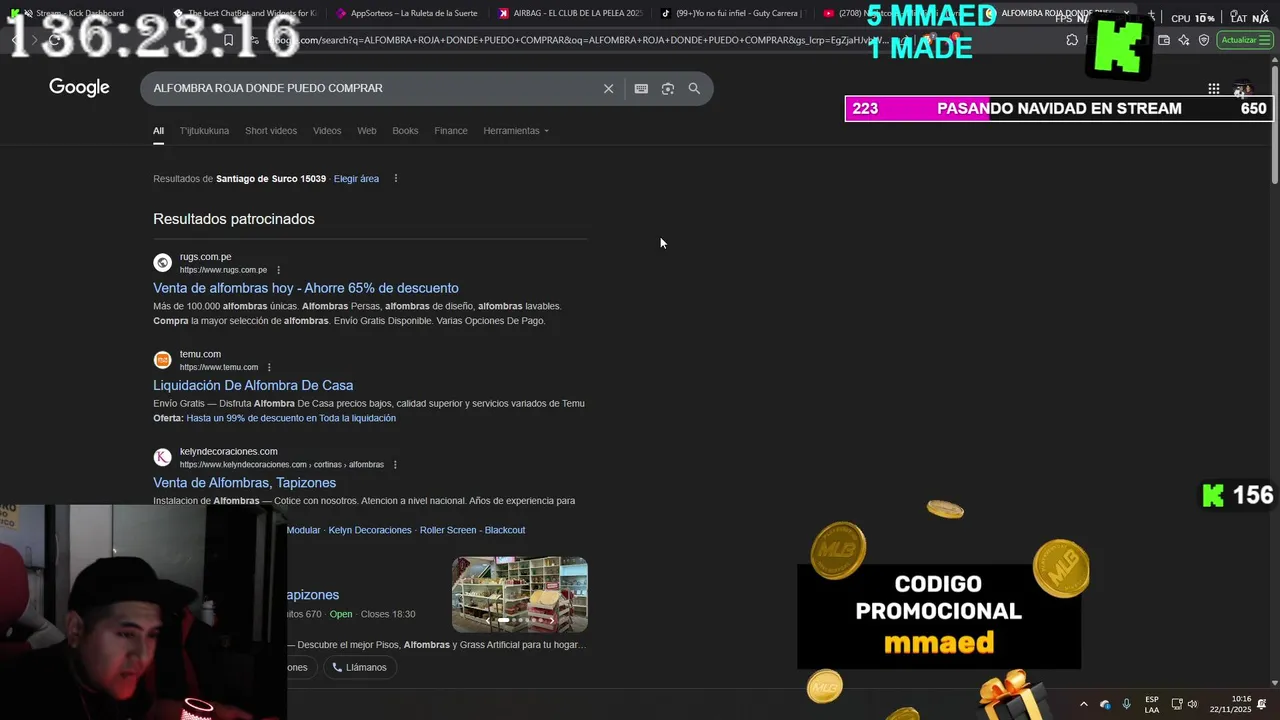
Task: Click the Google logo
Action: coord(79,88)
